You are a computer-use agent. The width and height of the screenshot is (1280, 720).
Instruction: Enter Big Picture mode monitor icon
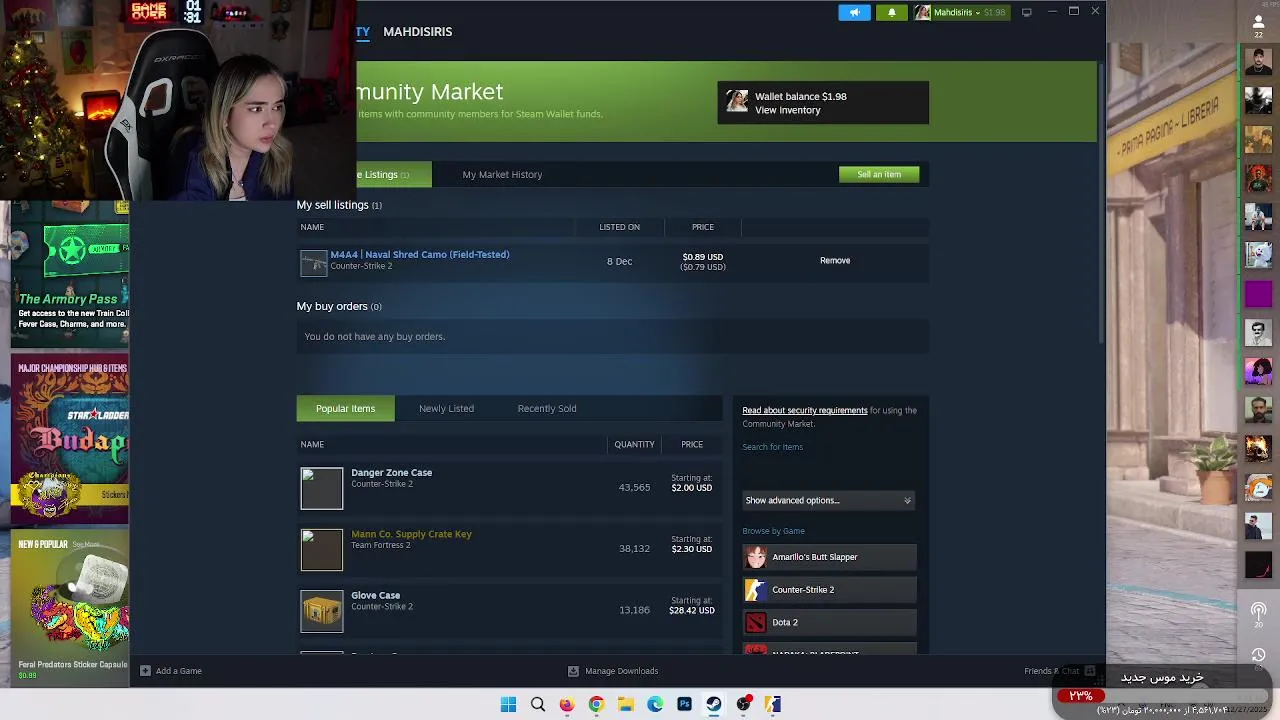coord(1026,12)
